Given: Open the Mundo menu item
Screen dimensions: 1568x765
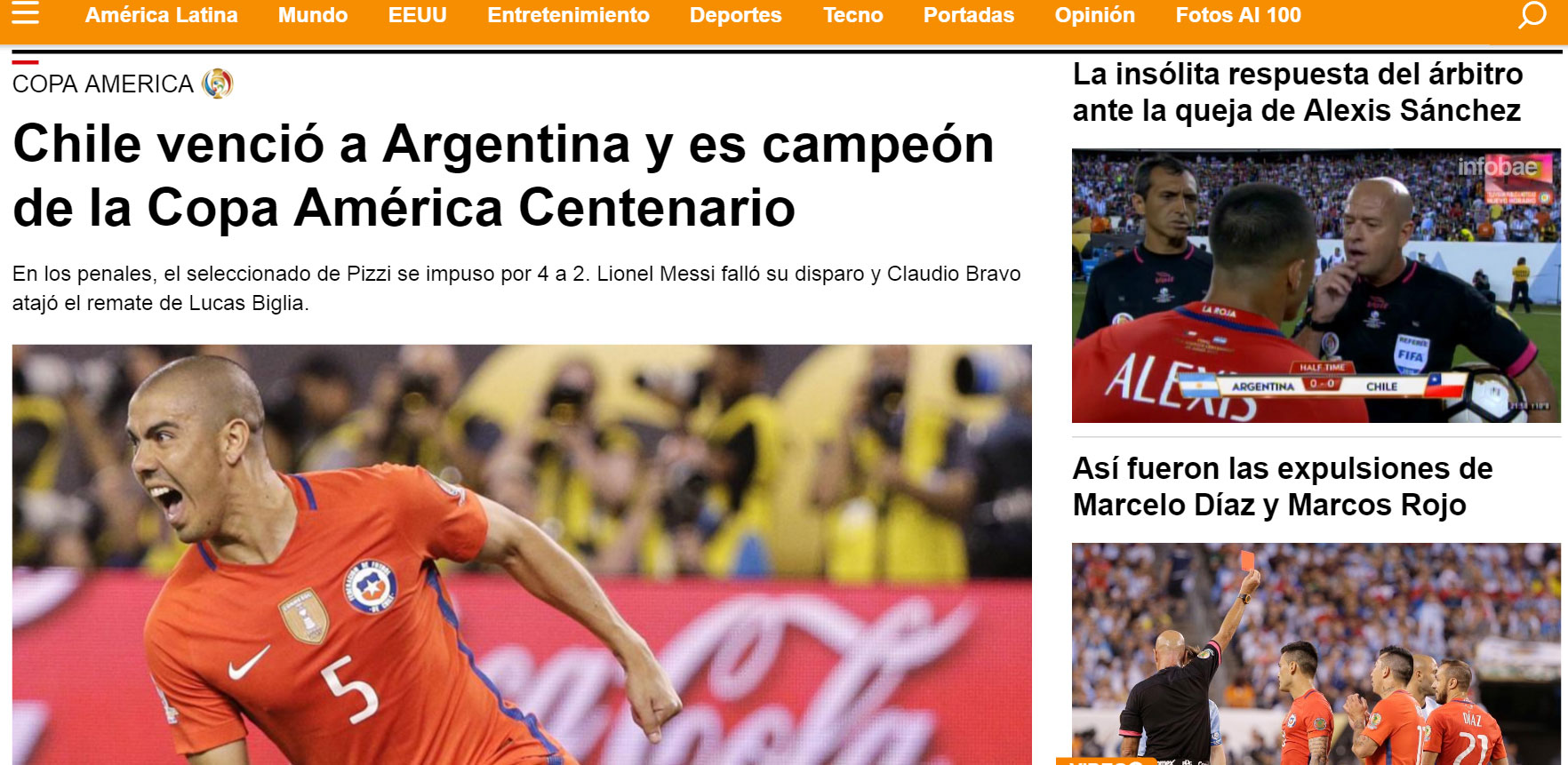Looking at the screenshot, I should tap(313, 15).
